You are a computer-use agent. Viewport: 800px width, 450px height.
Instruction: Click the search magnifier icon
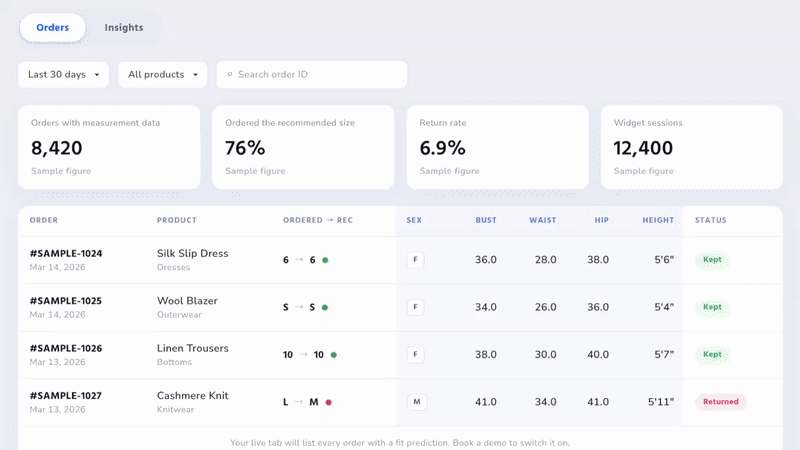[230, 74]
